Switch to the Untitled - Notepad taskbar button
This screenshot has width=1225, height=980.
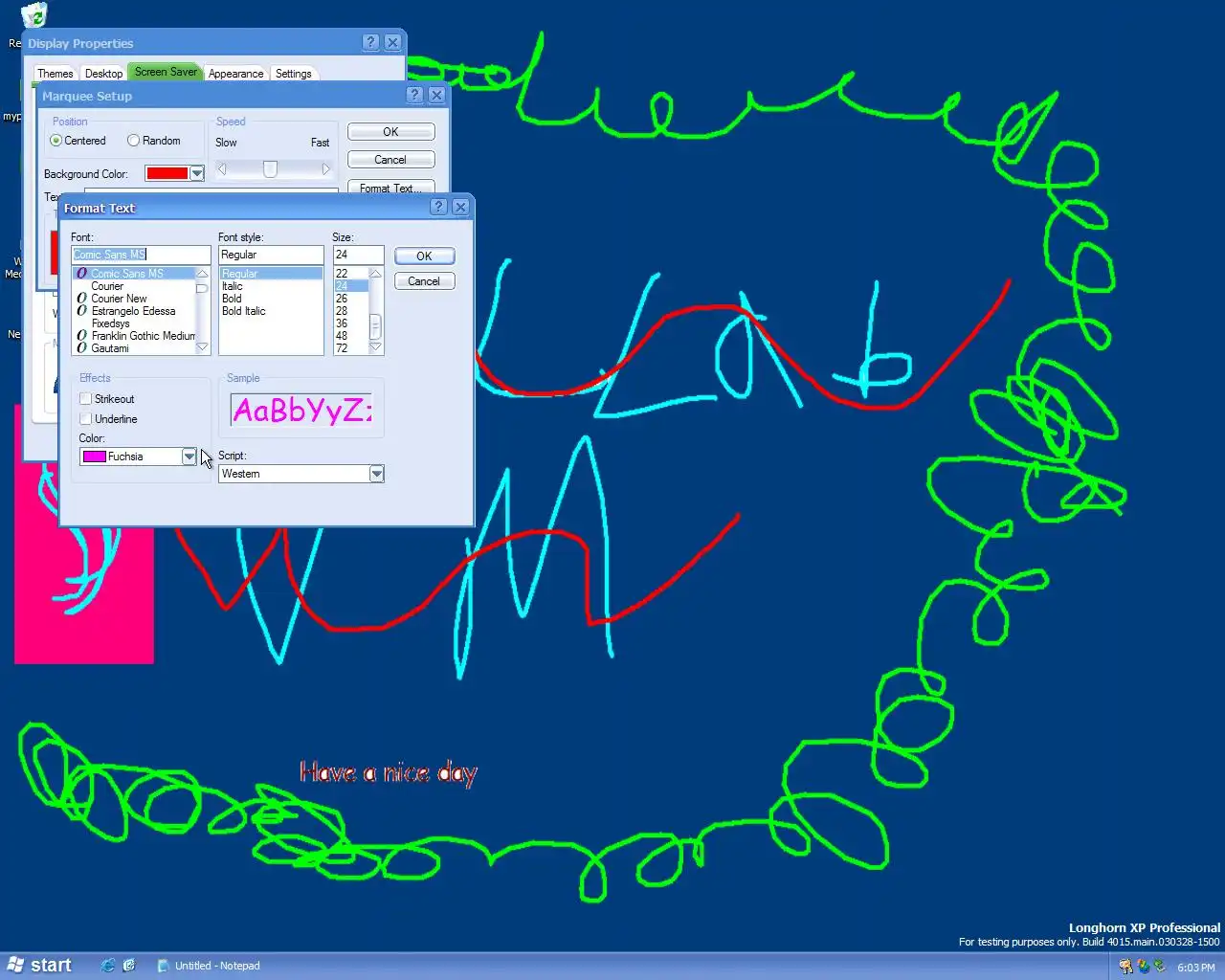pyautogui.click(x=209, y=966)
